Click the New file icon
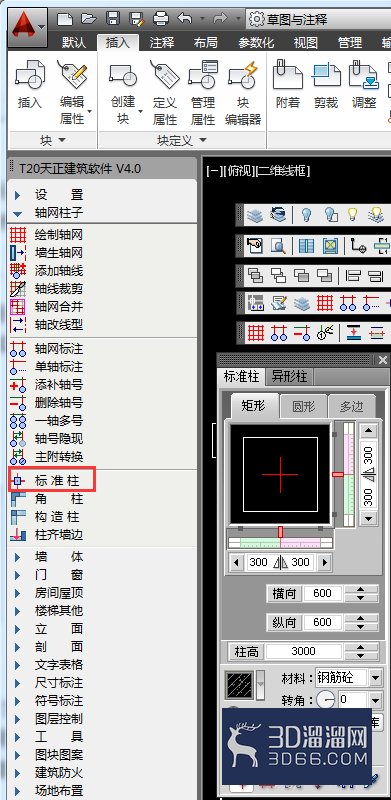 pos(64,19)
